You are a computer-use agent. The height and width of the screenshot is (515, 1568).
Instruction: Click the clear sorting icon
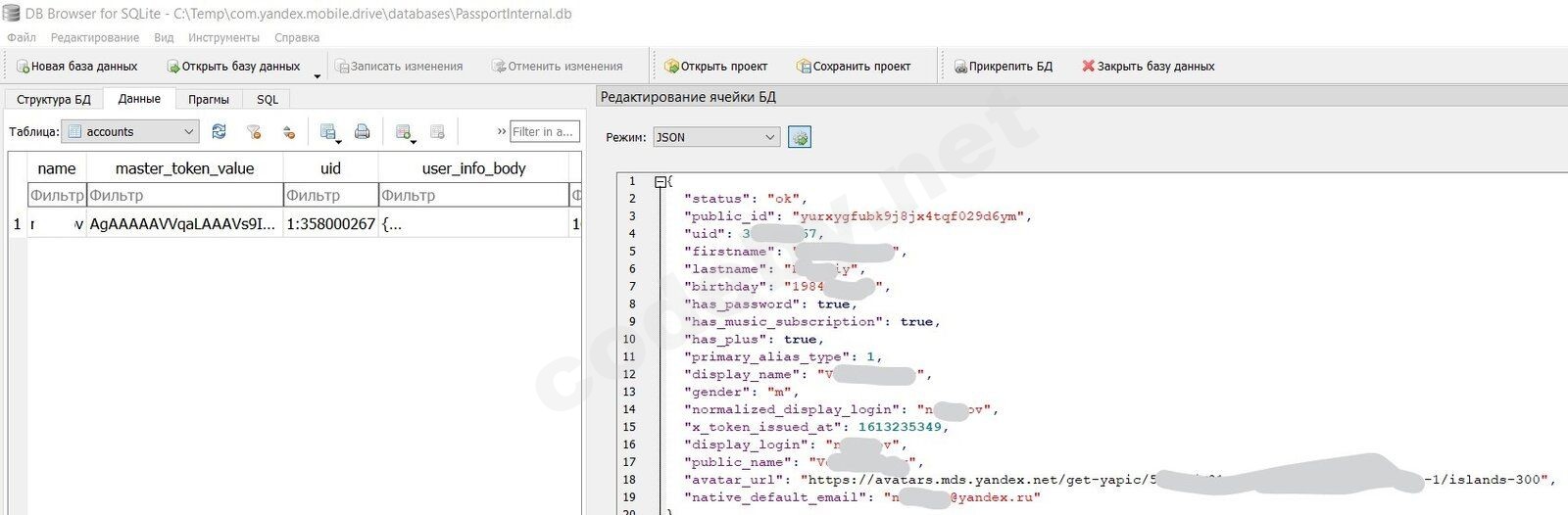288,131
